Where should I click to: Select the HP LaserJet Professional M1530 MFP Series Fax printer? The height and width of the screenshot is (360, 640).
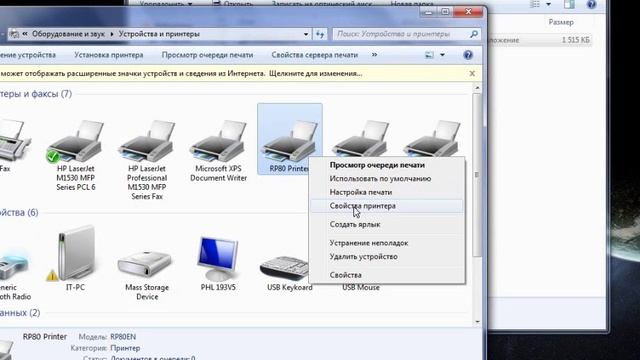[x=147, y=159]
